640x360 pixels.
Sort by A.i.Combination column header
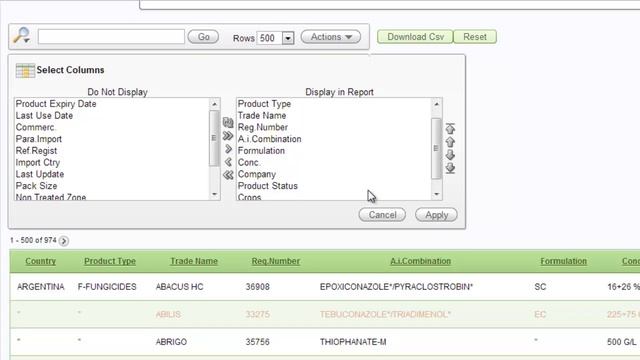[420, 261]
